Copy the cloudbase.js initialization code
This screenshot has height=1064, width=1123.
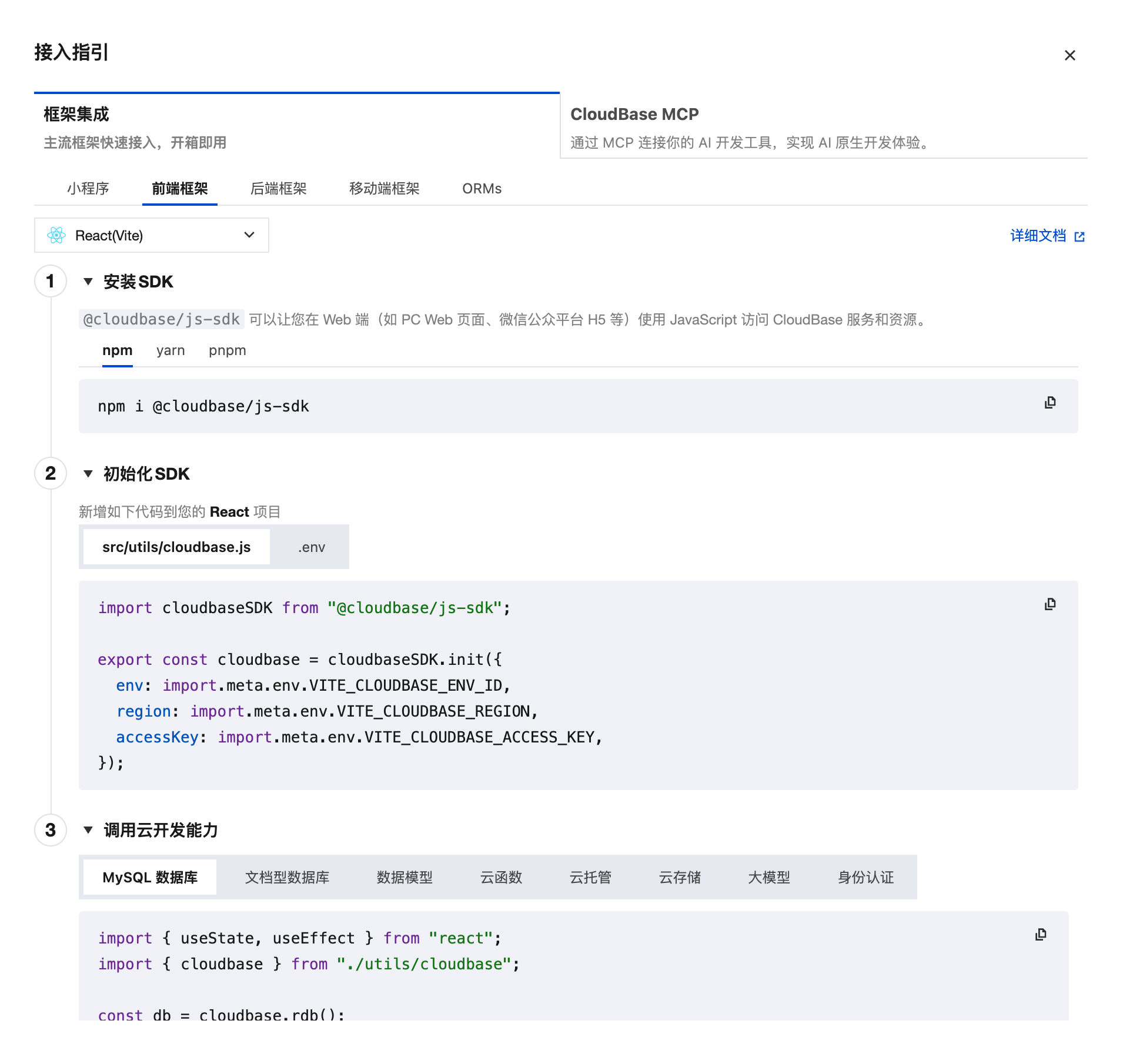(1050, 604)
